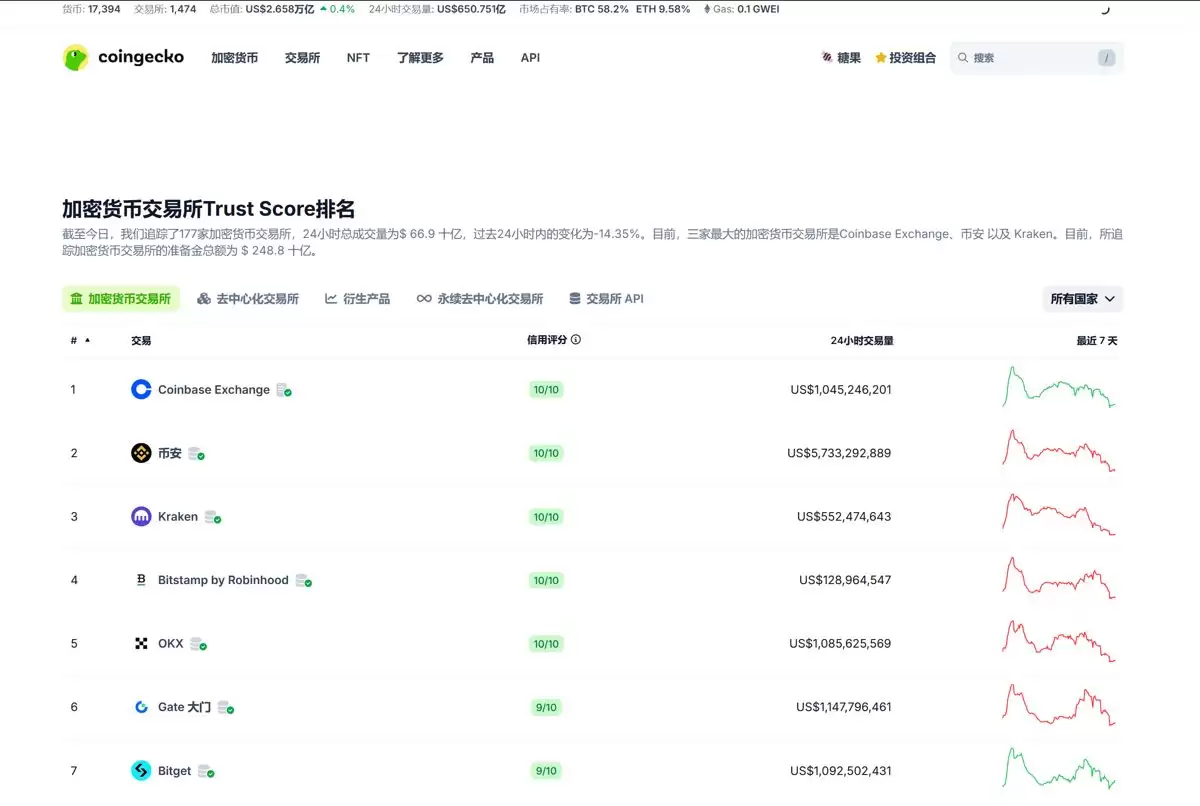The width and height of the screenshot is (1200, 806).
Task: Open the Gate 大门 exchange link
Action: [x=185, y=707]
